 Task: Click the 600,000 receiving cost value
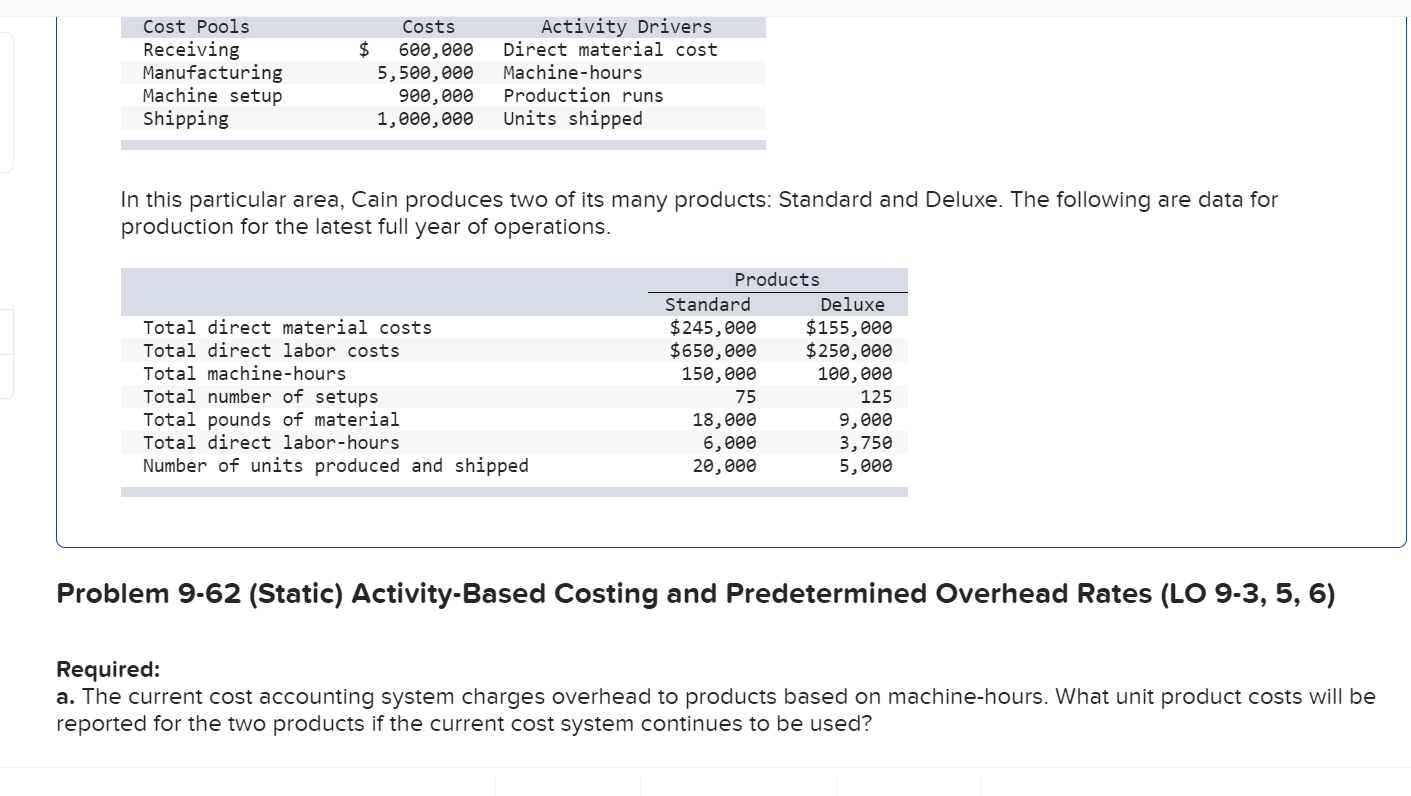436,50
